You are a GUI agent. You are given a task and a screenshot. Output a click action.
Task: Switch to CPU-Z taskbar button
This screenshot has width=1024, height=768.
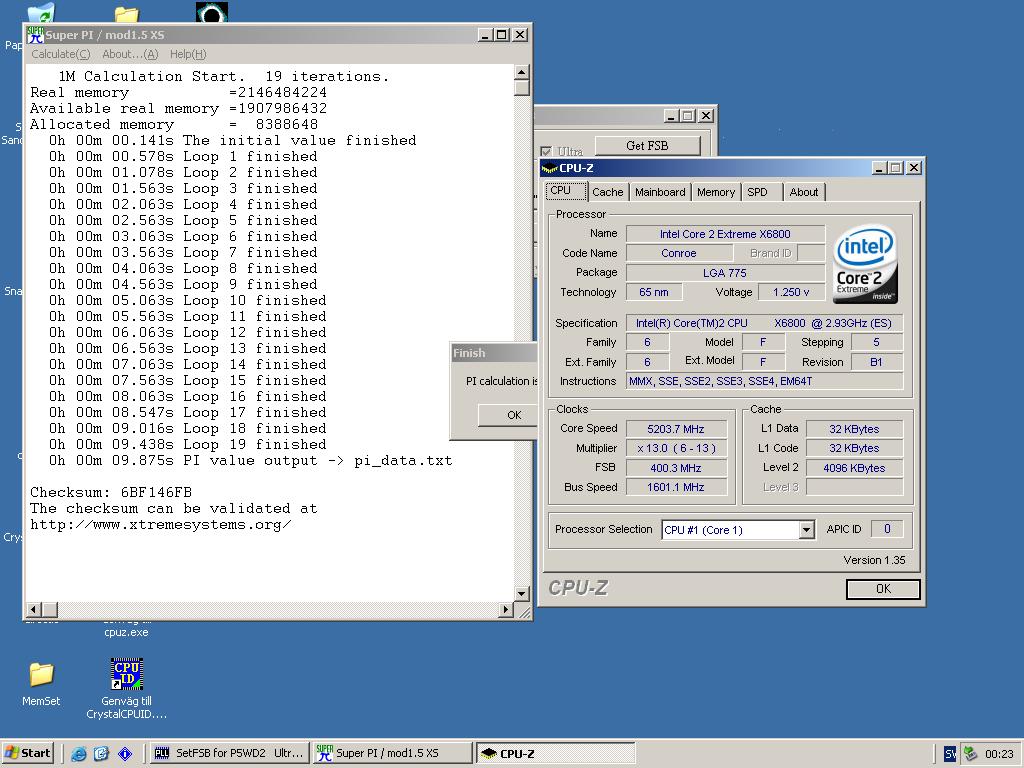pos(555,753)
